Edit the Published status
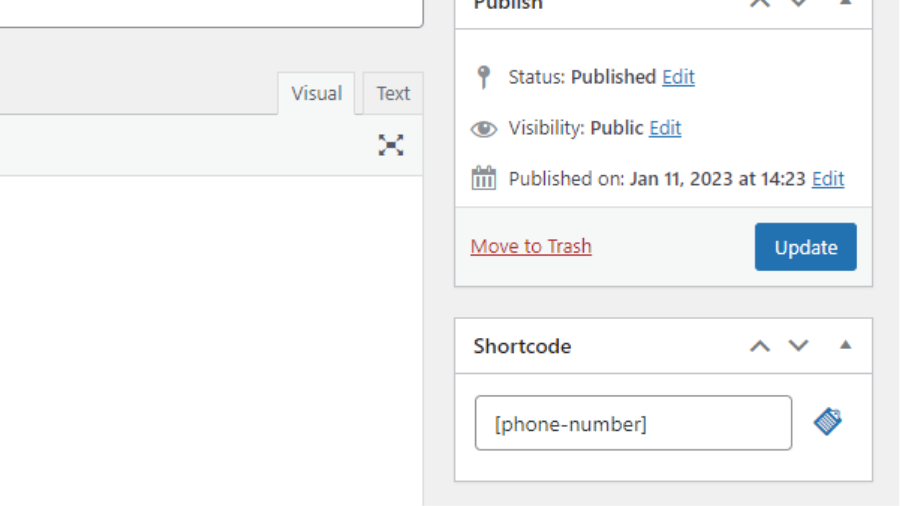Image resolution: width=900 pixels, height=506 pixels. (x=678, y=77)
